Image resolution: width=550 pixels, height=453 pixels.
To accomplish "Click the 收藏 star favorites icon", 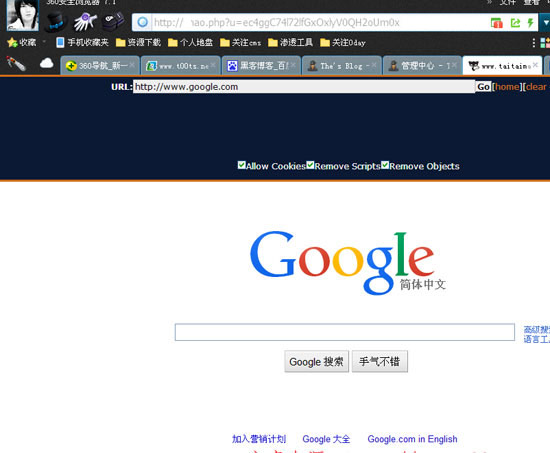I will coord(12,42).
